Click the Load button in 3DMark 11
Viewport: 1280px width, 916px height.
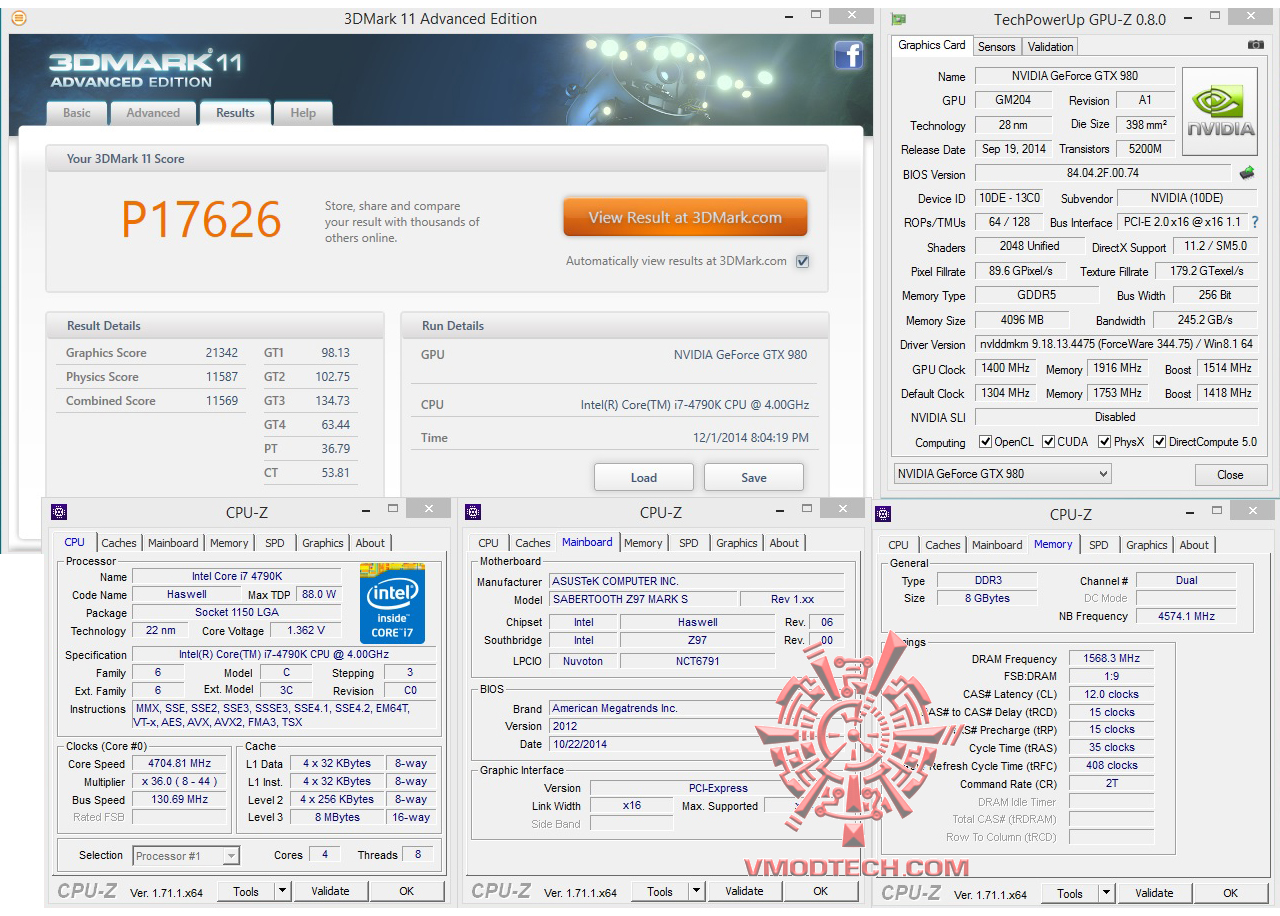[644, 477]
